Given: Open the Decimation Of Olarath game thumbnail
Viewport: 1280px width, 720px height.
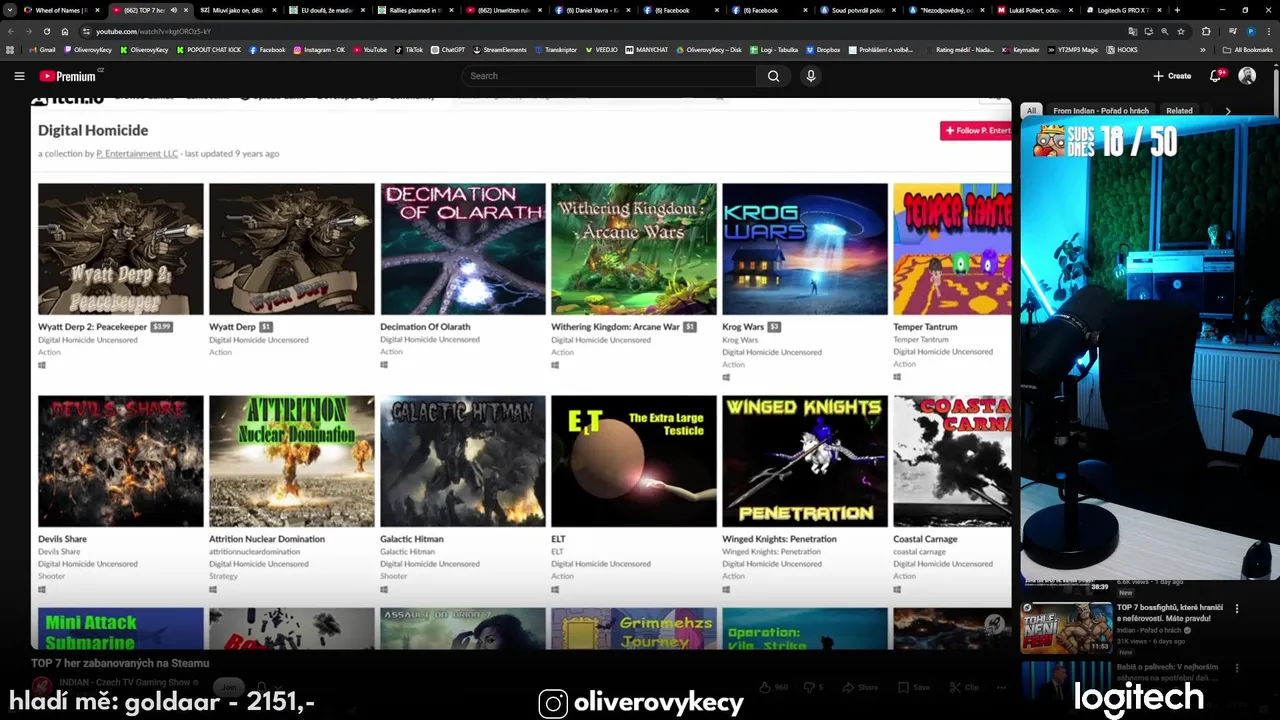Looking at the screenshot, I should pyautogui.click(x=463, y=249).
